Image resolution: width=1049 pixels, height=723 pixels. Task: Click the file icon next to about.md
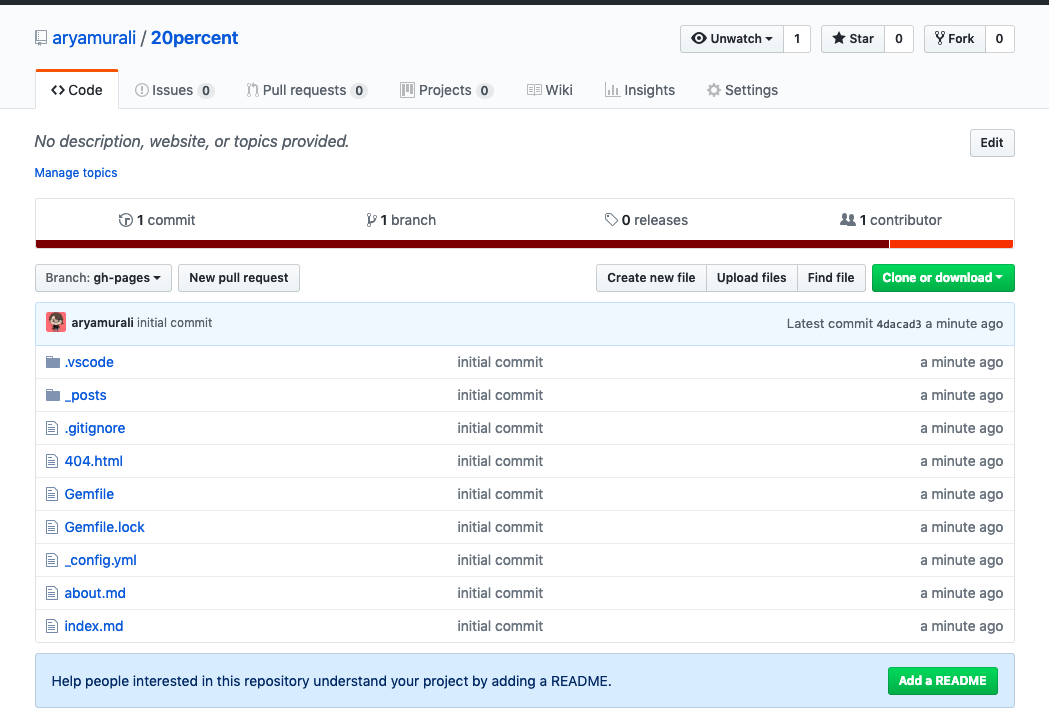pyautogui.click(x=52, y=593)
